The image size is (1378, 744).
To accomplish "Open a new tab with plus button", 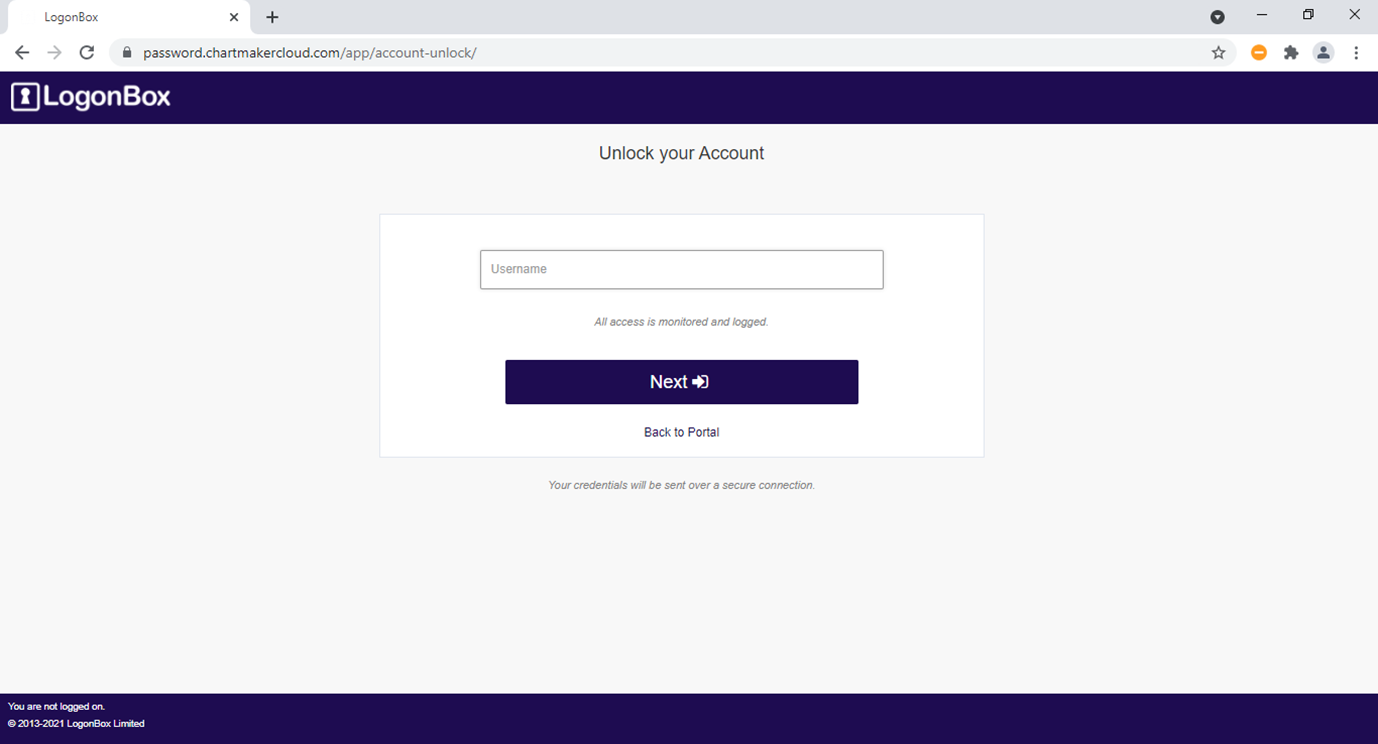I will pyautogui.click(x=272, y=17).
